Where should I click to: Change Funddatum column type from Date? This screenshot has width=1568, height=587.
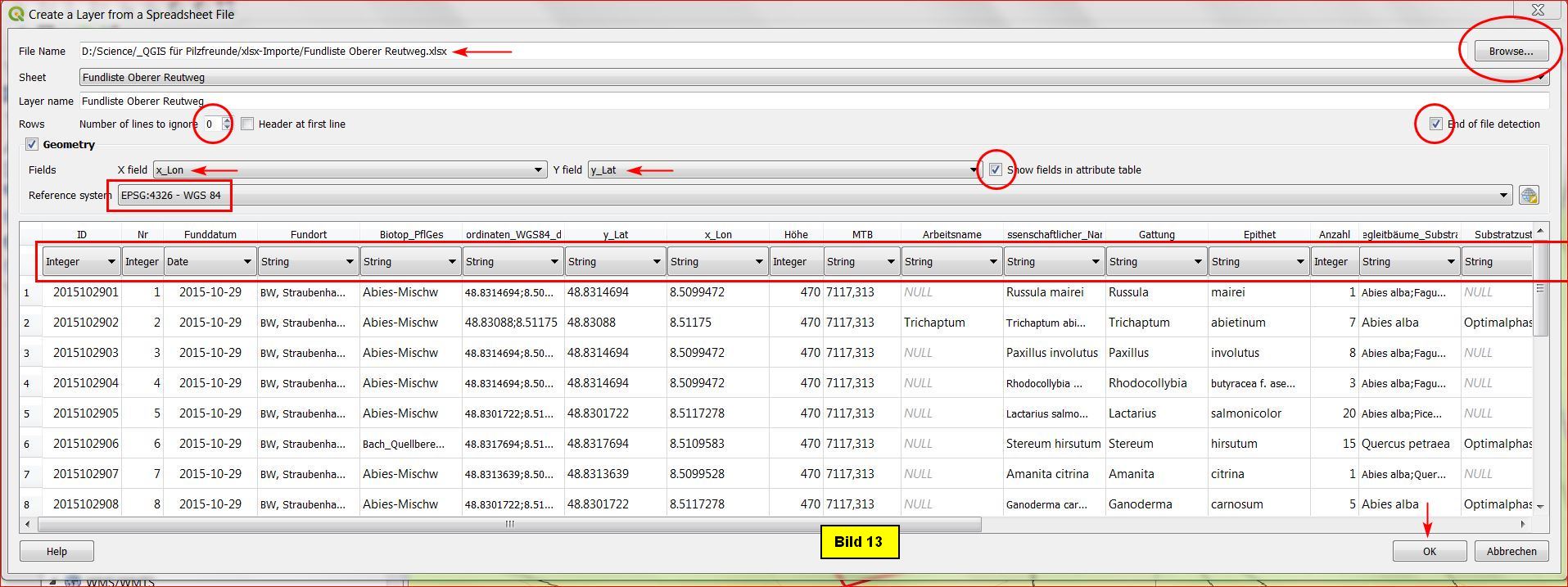coord(210,262)
